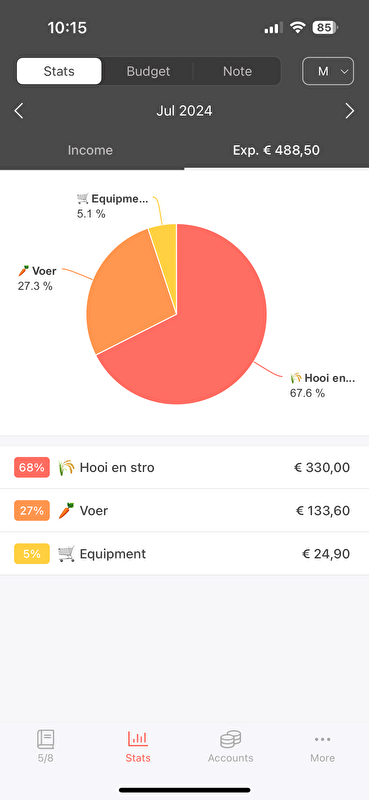Open the More three-dots icon
The image size is (369, 800).
click(323, 739)
